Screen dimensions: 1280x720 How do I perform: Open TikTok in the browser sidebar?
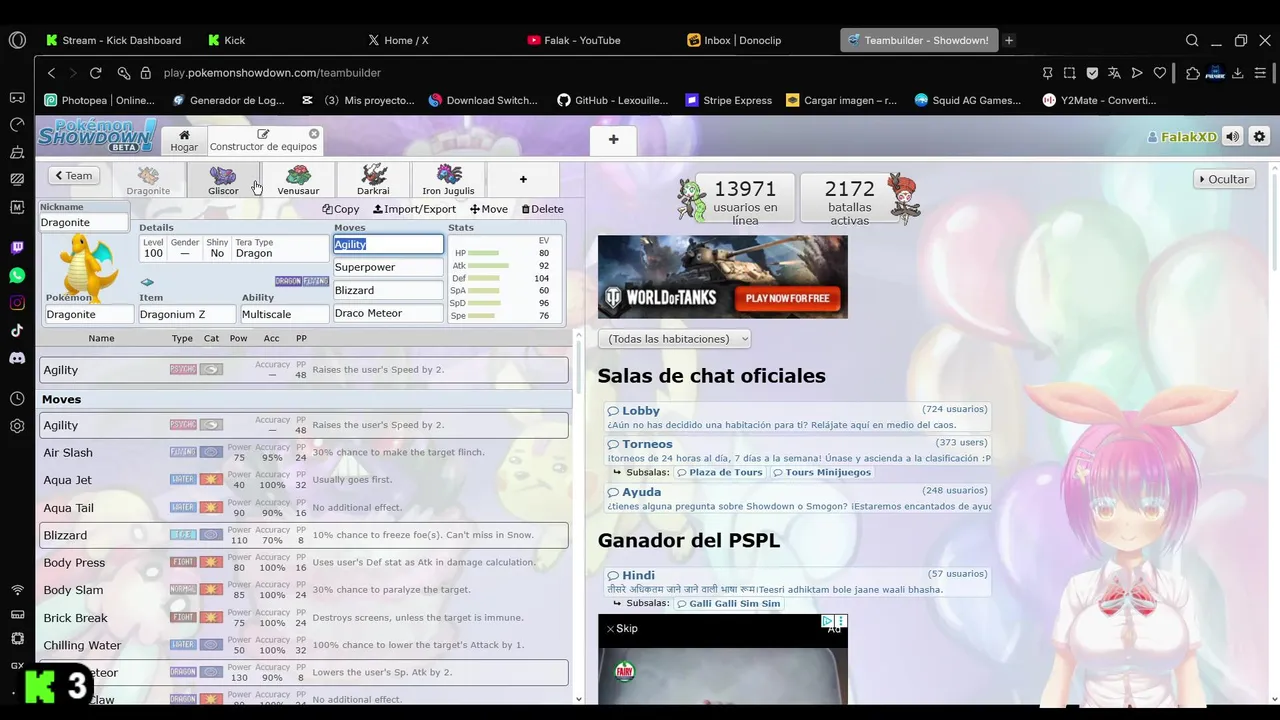pyautogui.click(x=17, y=330)
